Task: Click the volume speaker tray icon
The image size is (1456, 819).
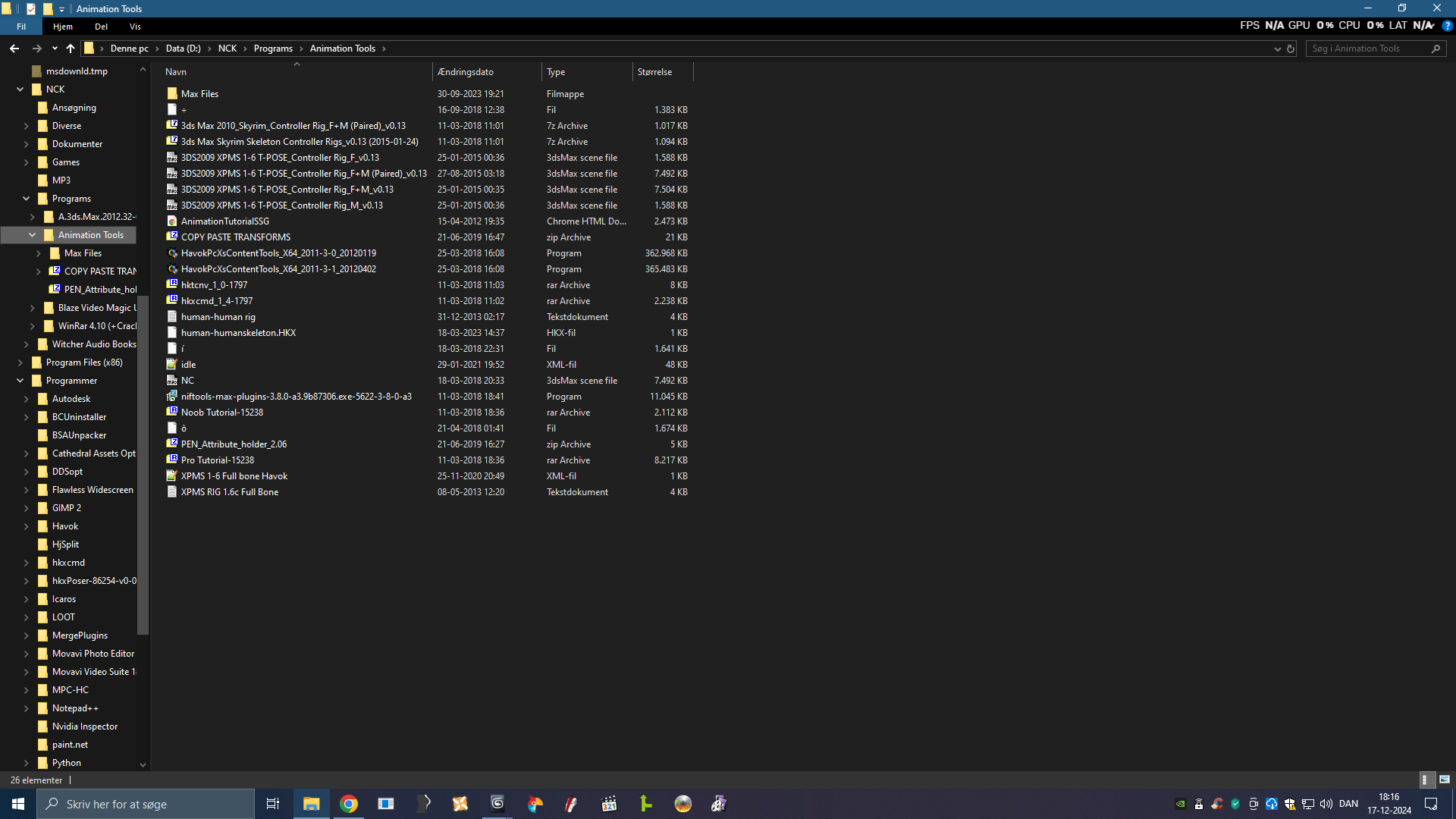Action: (1326, 804)
